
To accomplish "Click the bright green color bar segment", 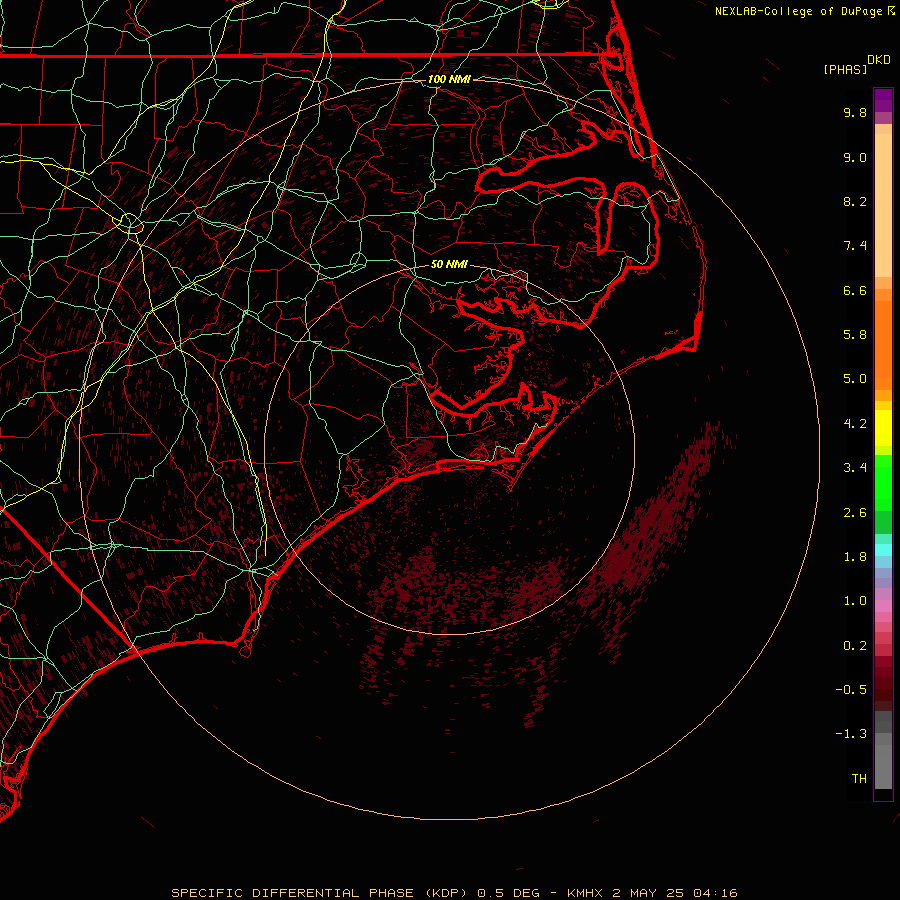I will click(883, 483).
